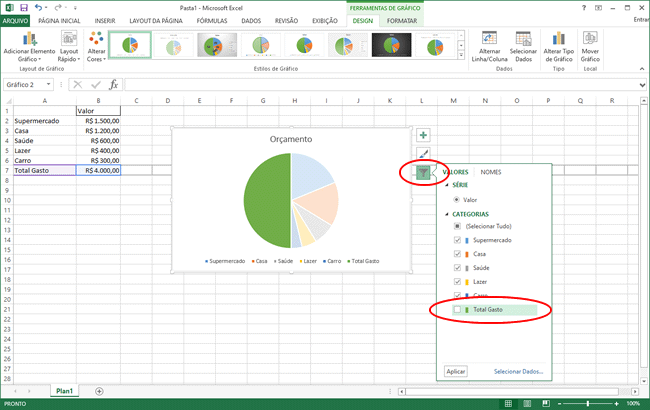Viewport: 650px width, 410px height.
Task: Click the Aplicar button
Action: click(456, 371)
